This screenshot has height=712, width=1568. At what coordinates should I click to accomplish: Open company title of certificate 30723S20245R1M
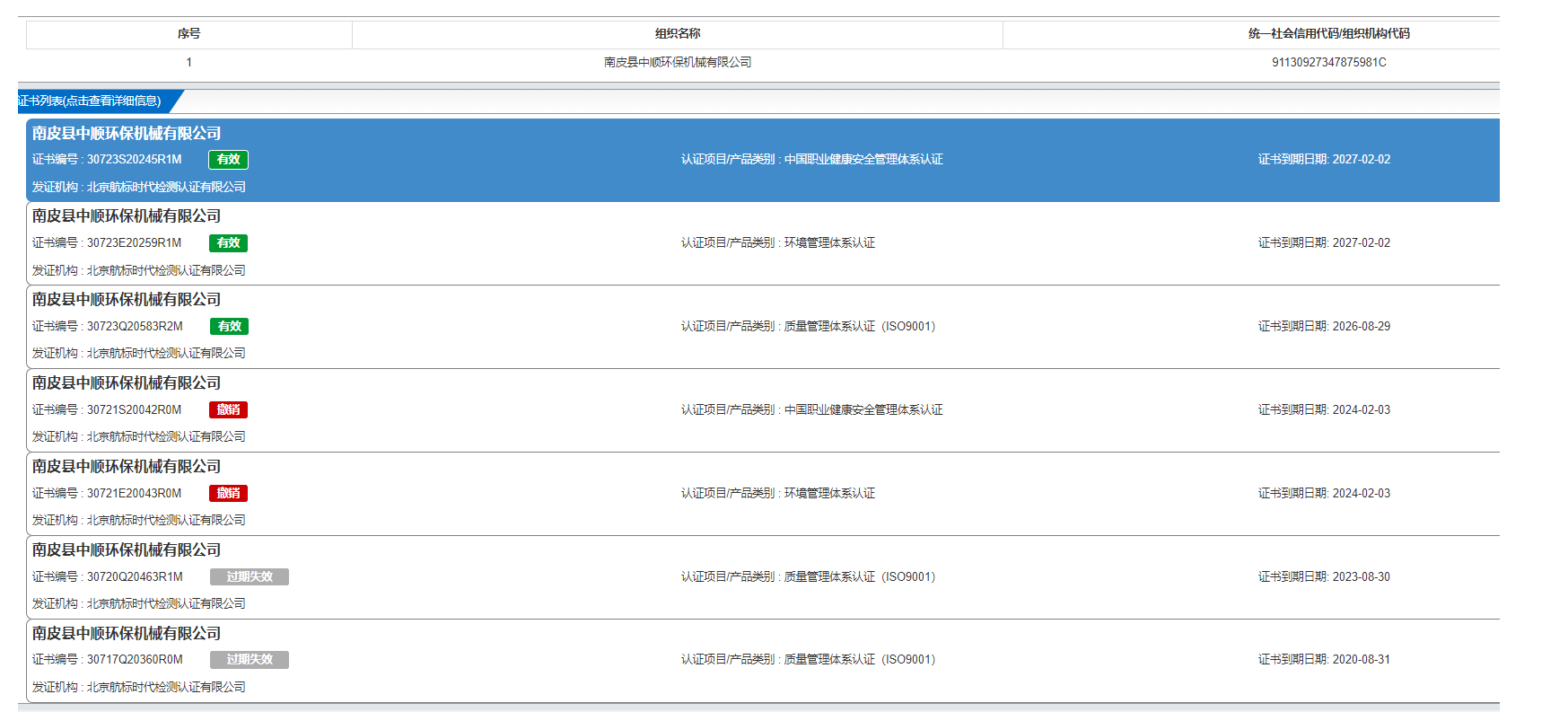(127, 133)
